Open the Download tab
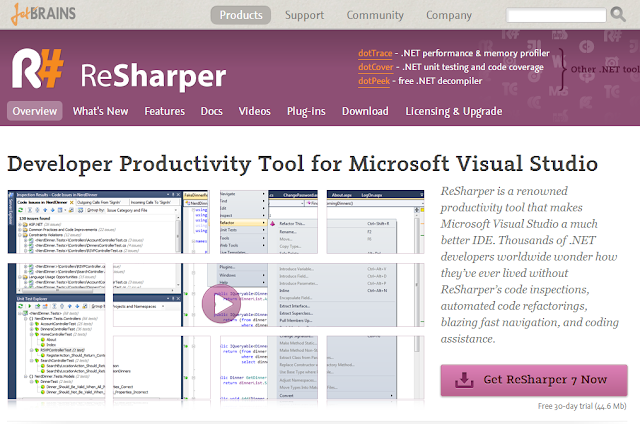 click(365, 111)
